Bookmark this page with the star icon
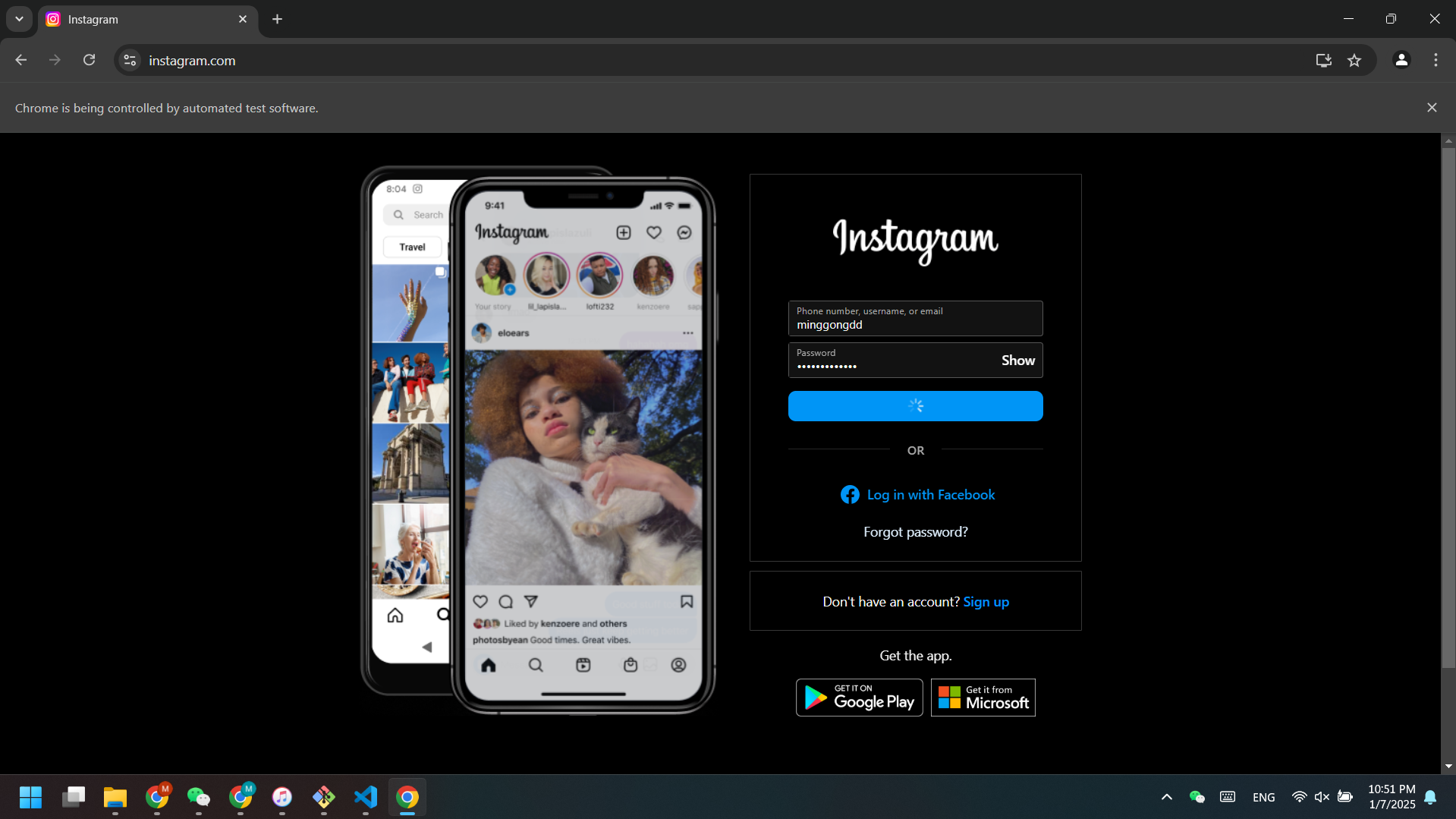Image resolution: width=1456 pixels, height=819 pixels. 1354,60
